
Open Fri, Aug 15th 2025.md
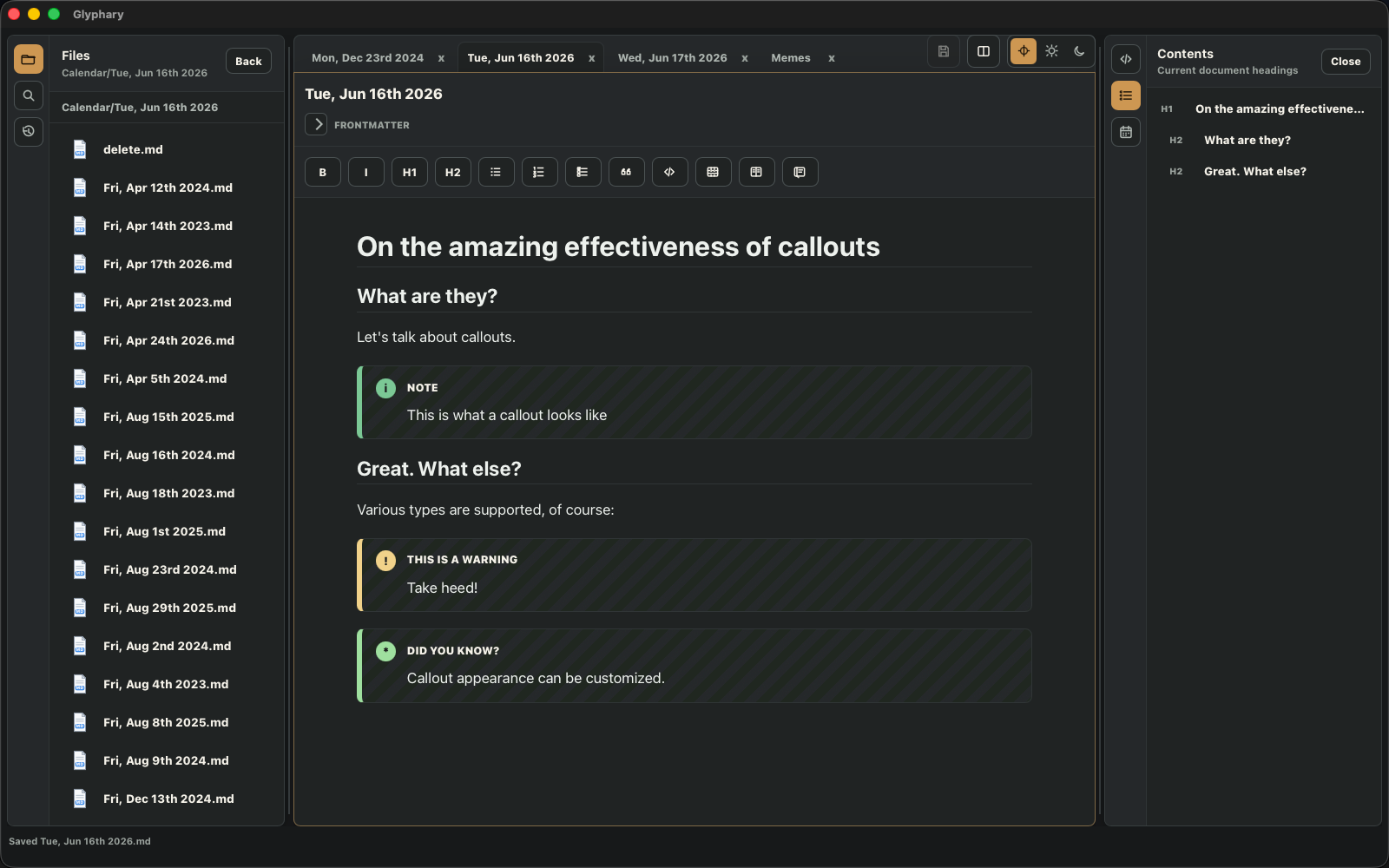pyautogui.click(x=167, y=417)
